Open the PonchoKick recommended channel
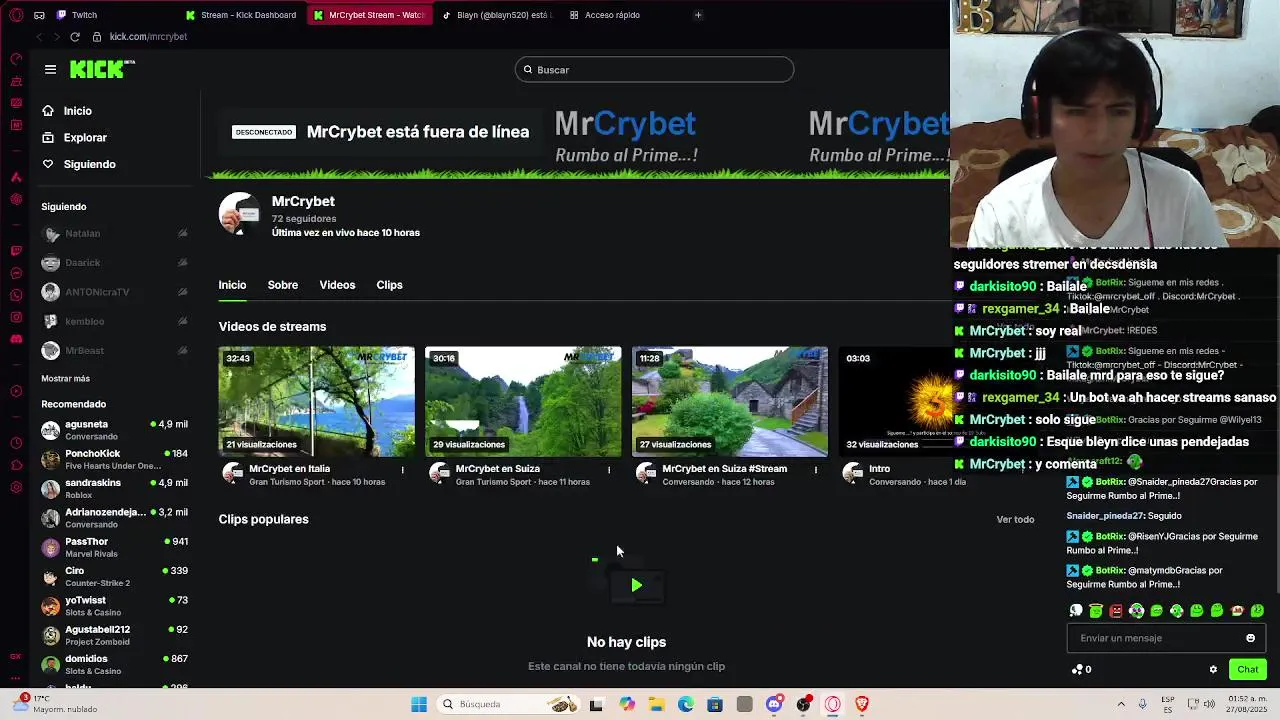The width and height of the screenshot is (1280, 720). click(114, 459)
